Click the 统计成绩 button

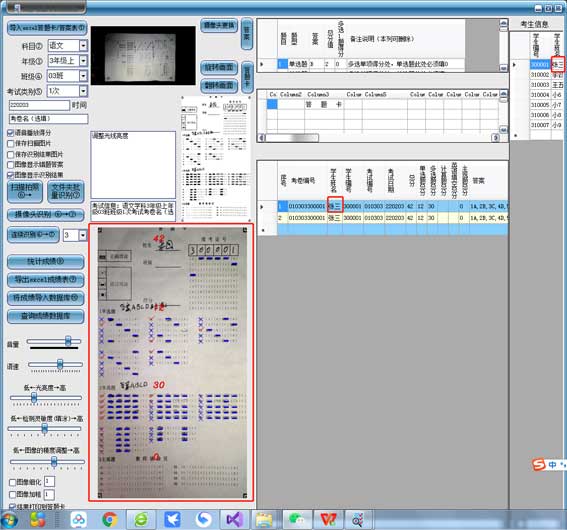[46, 262]
